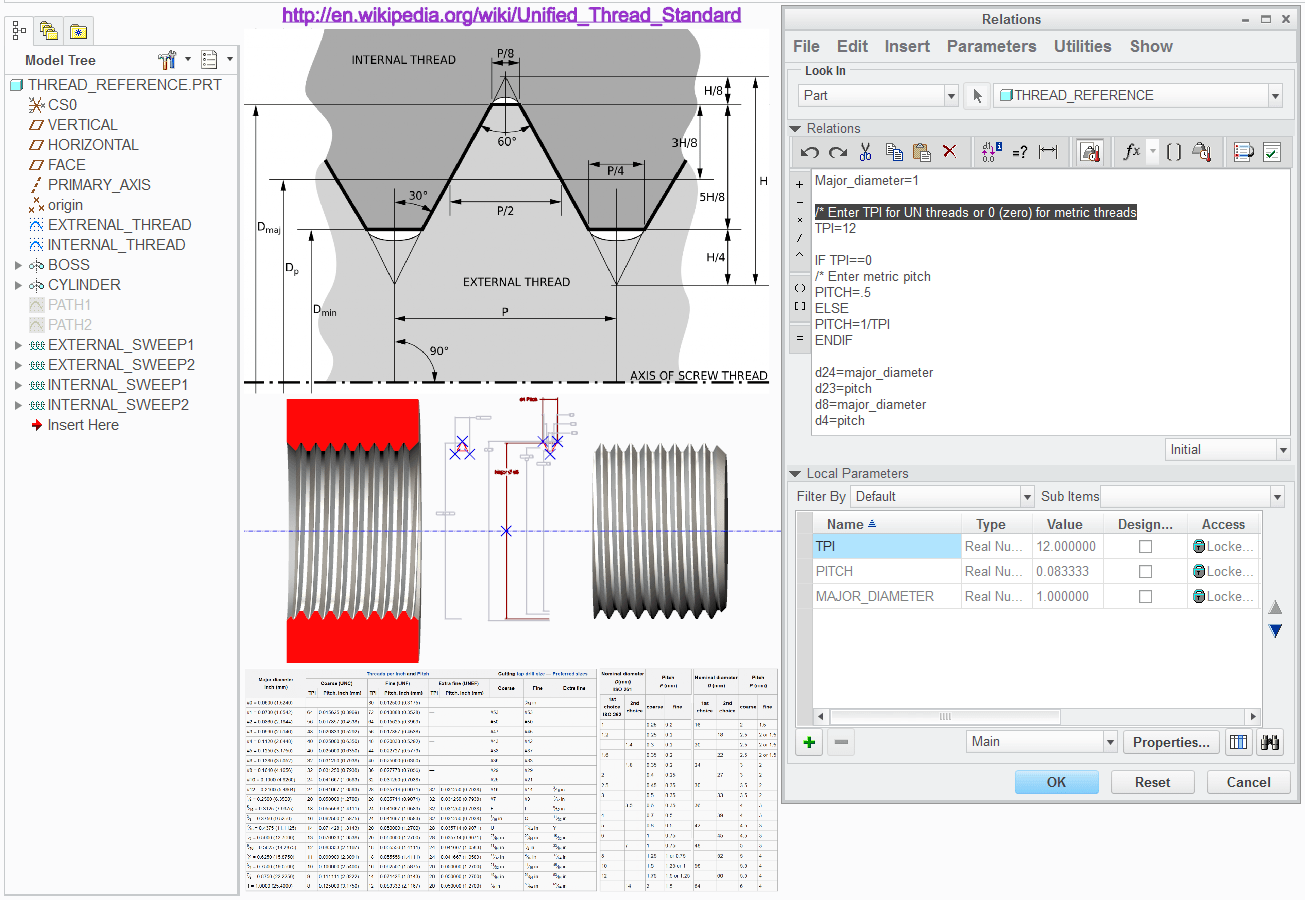The image size is (1305, 900).
Task: Confirm the relations with OK
Action: [x=1056, y=783]
